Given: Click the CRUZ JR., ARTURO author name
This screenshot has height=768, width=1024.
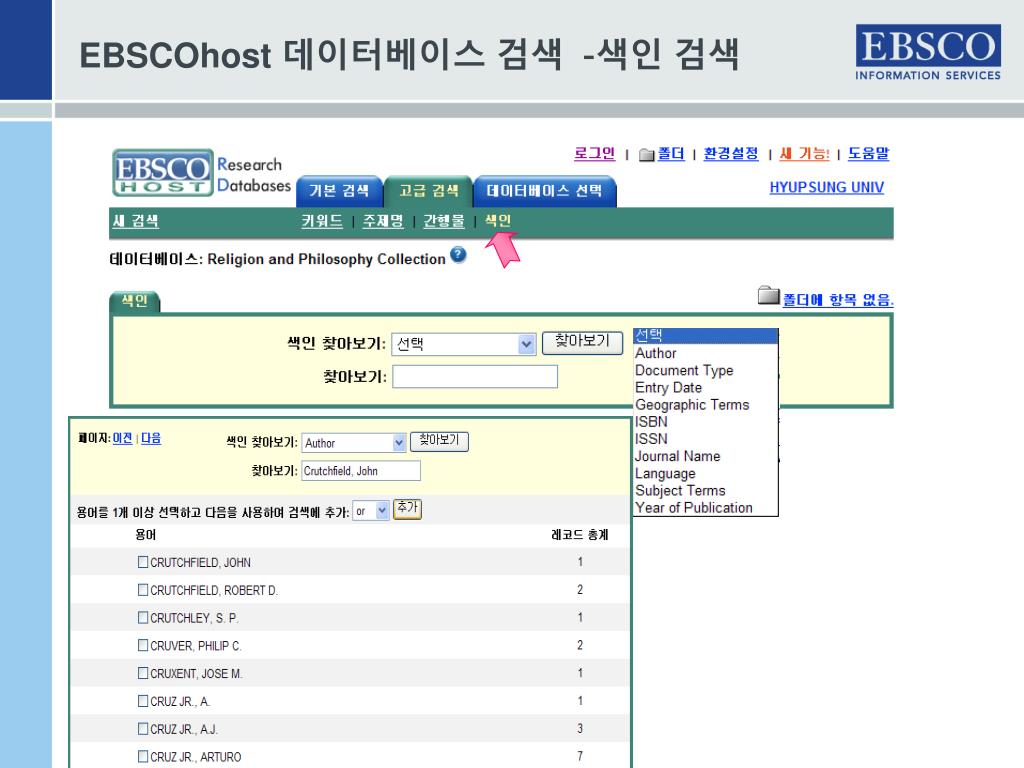Looking at the screenshot, I should point(195,757).
